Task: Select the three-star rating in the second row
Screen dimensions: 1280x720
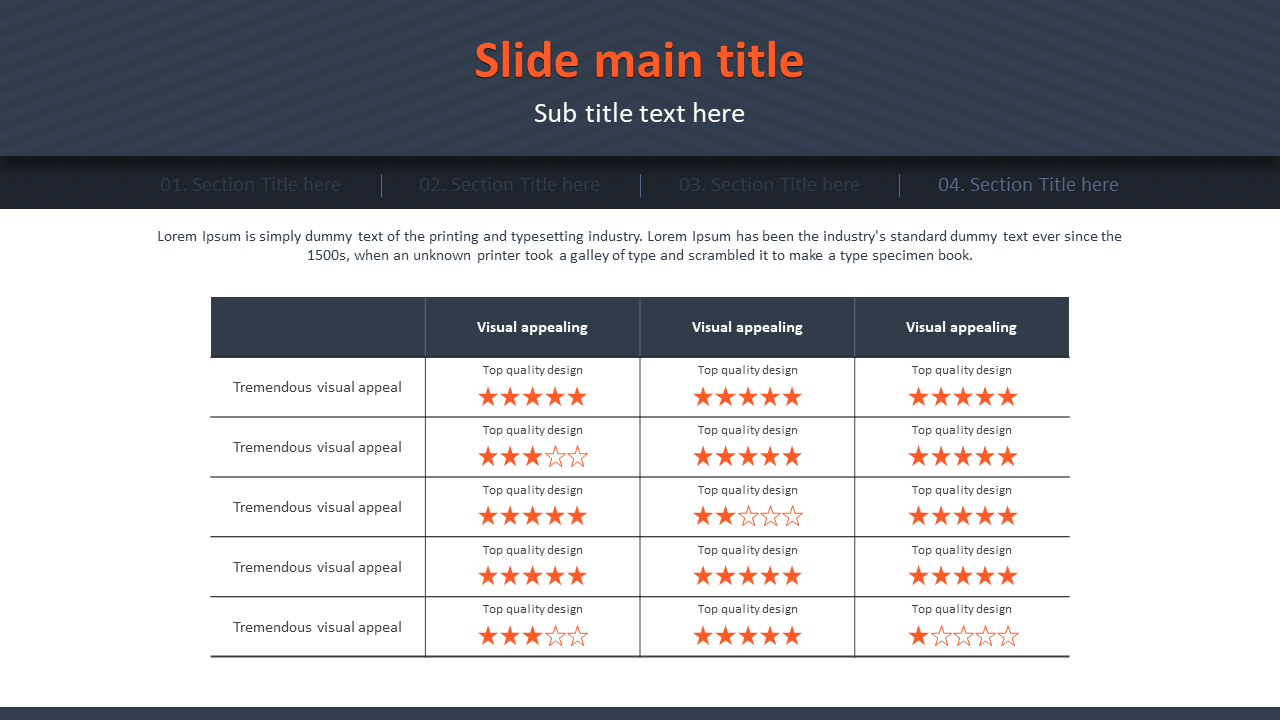Action: tap(532, 457)
